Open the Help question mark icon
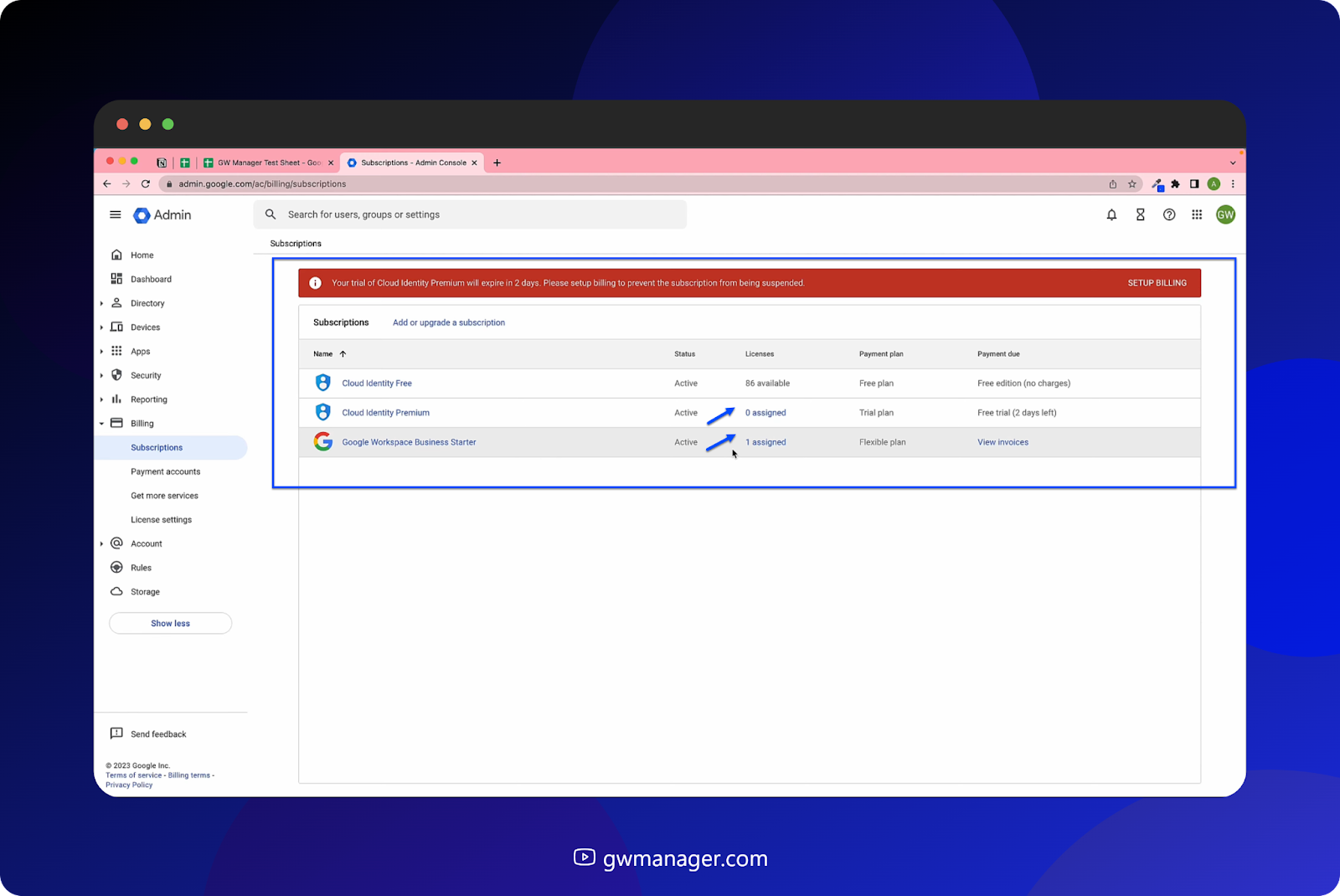Image resolution: width=1340 pixels, height=896 pixels. (1169, 214)
